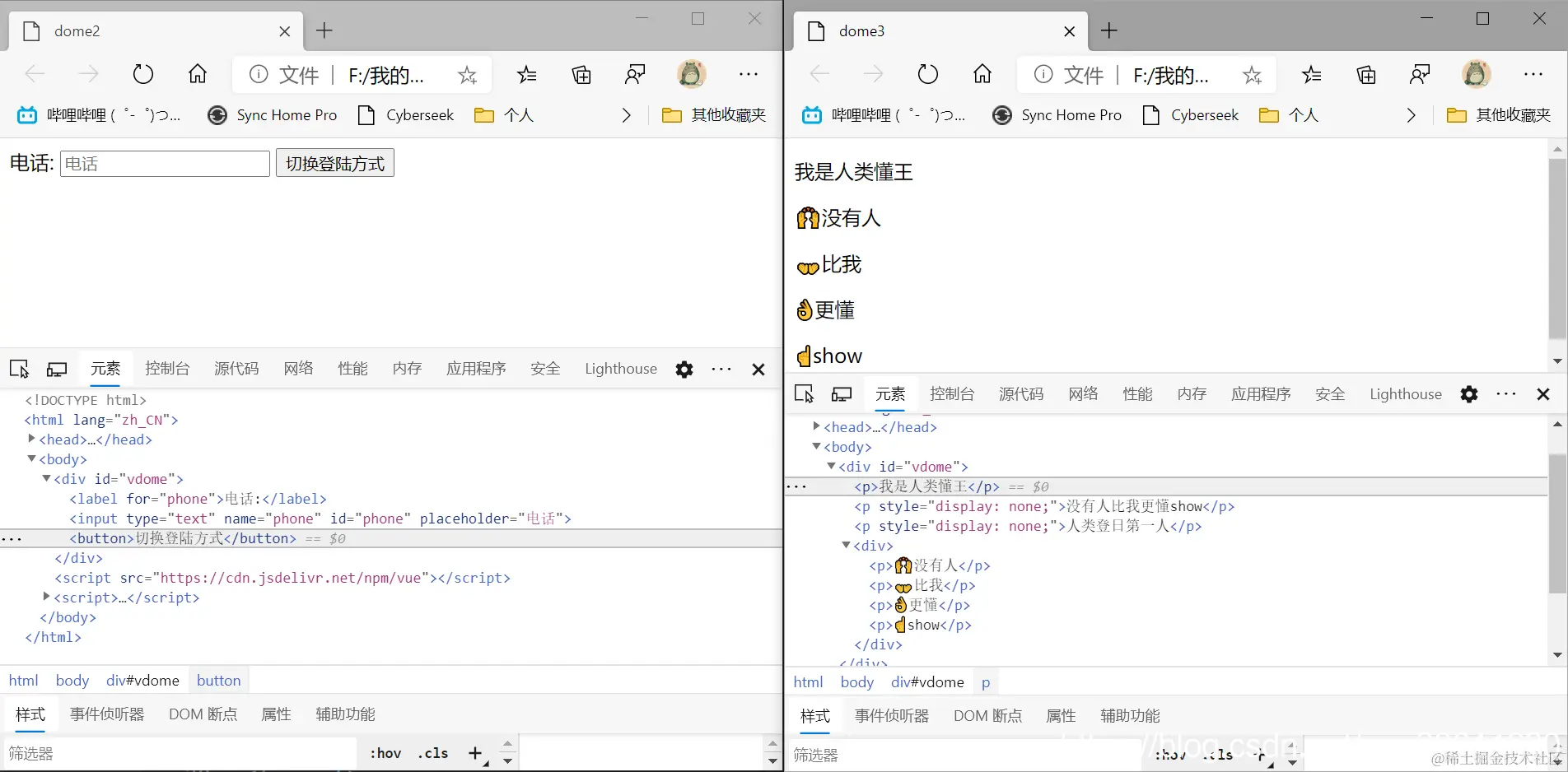
Task: Switch to the 控制台 tab in DevTools
Action: [x=166, y=368]
